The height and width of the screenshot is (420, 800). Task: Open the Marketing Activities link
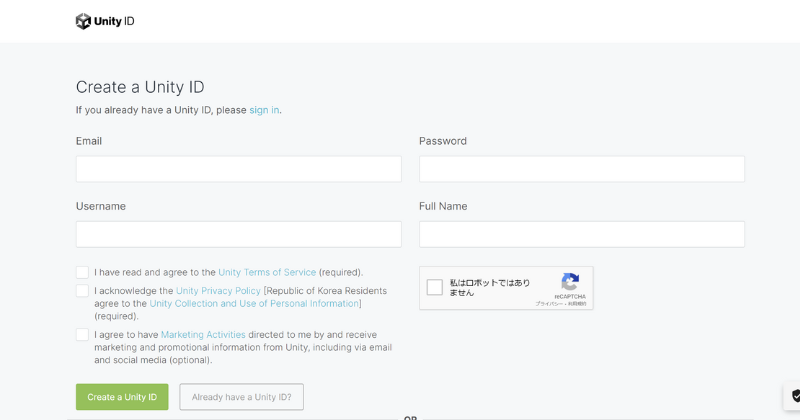(203, 334)
